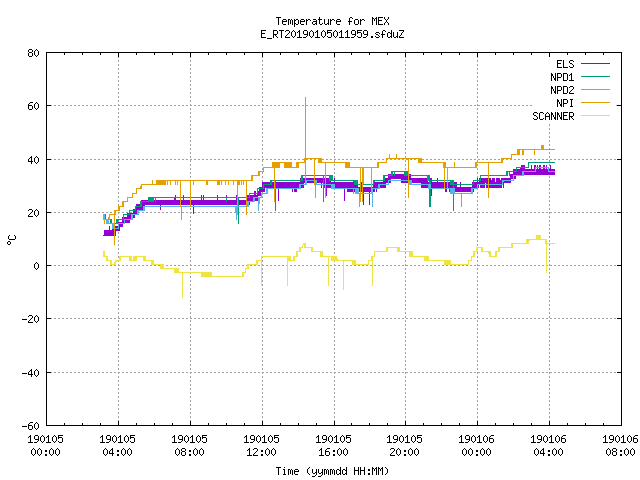Click the y-axis label 80
640x480 pixels.
[33, 53]
